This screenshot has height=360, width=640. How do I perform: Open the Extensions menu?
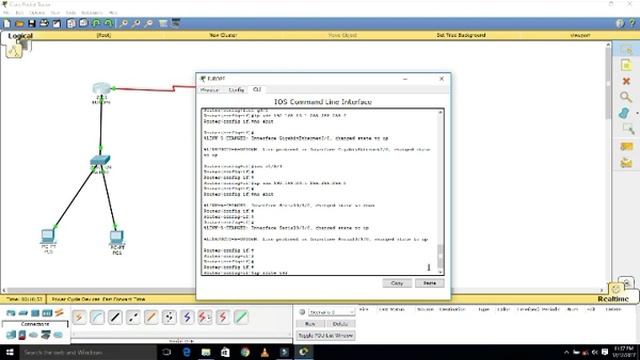pyautogui.click(x=92, y=13)
